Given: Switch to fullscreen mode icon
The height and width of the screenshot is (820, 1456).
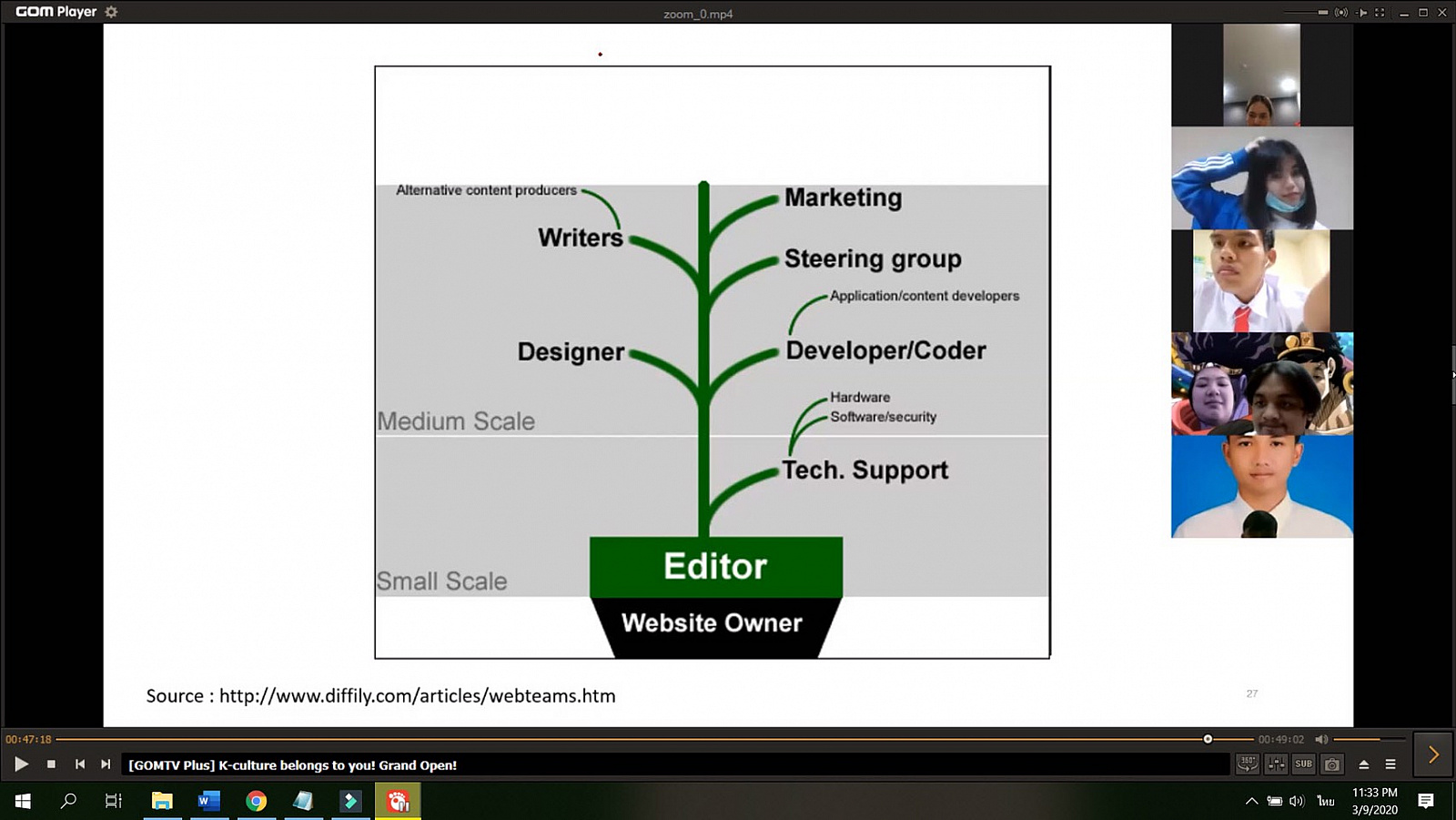Looking at the screenshot, I should click(x=1380, y=13).
